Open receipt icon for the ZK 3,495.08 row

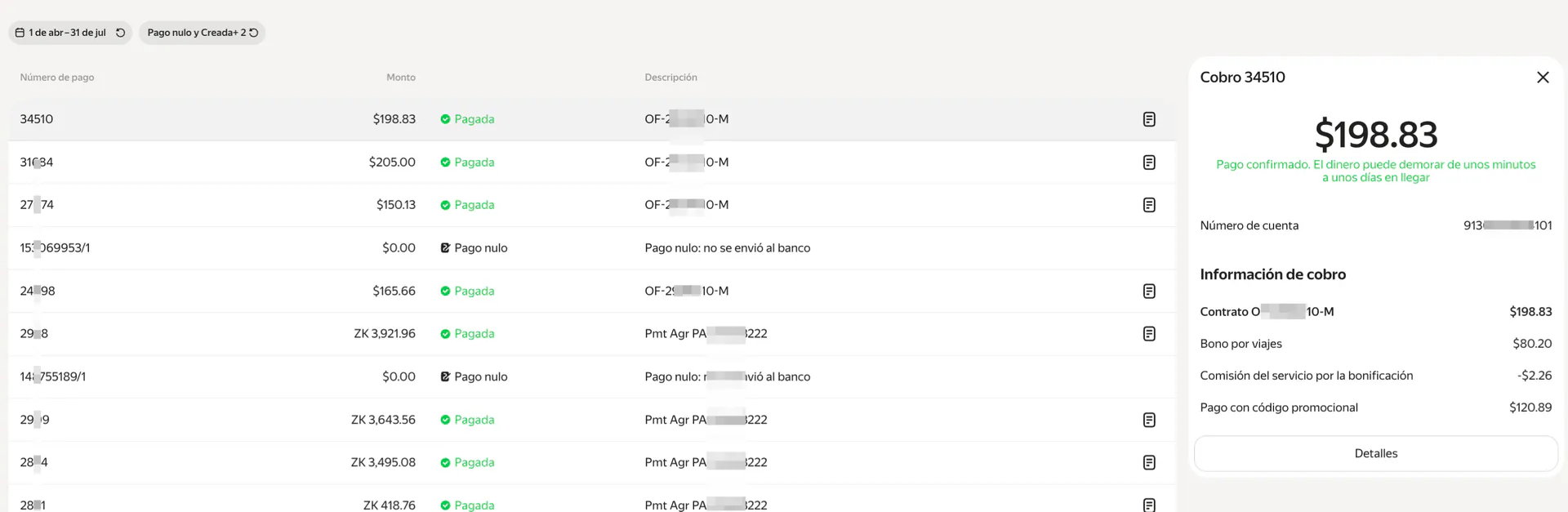point(1149,463)
